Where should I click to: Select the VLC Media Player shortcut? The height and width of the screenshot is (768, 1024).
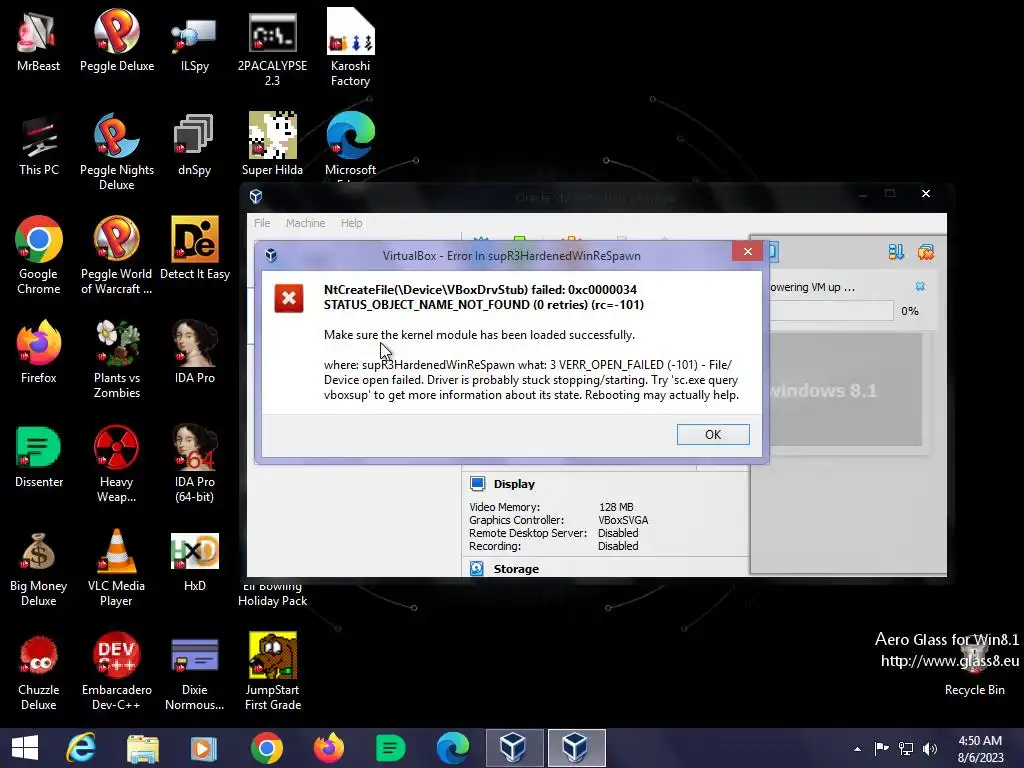click(x=117, y=568)
